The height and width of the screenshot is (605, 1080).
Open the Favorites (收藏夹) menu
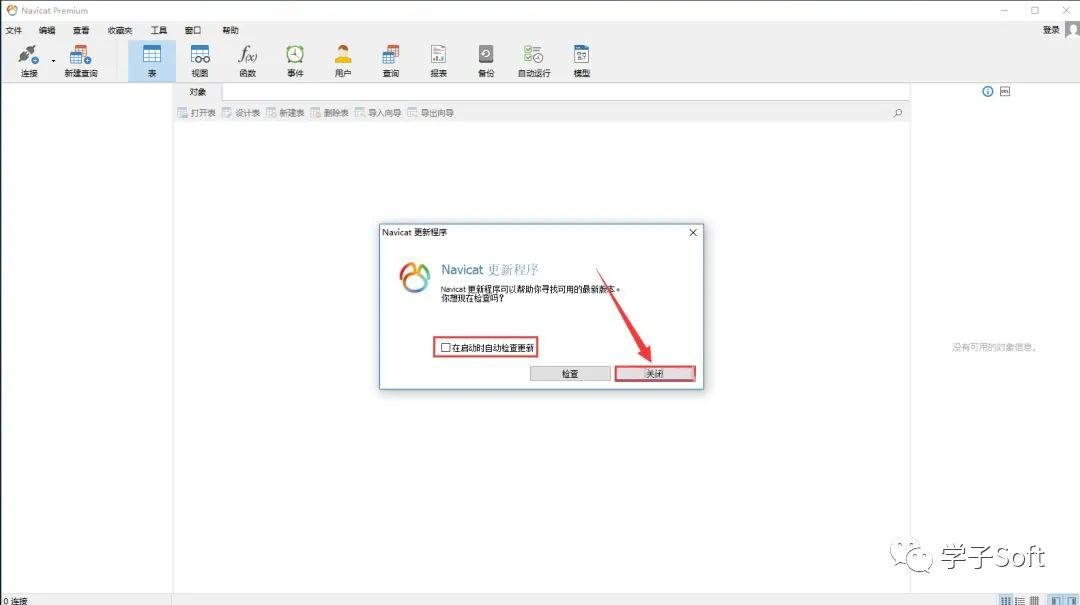[x=120, y=30]
